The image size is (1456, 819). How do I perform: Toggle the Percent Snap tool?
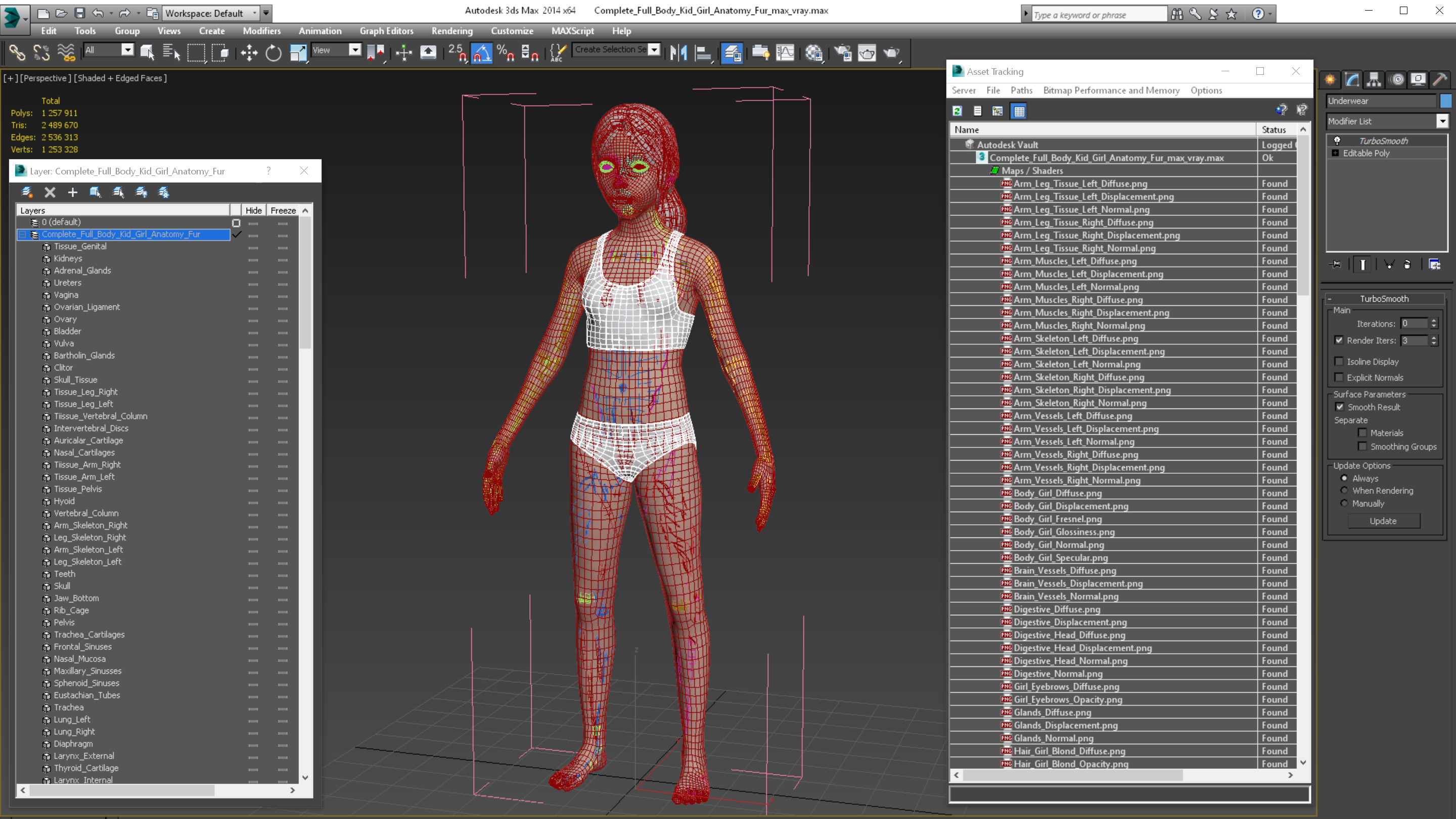pos(506,53)
